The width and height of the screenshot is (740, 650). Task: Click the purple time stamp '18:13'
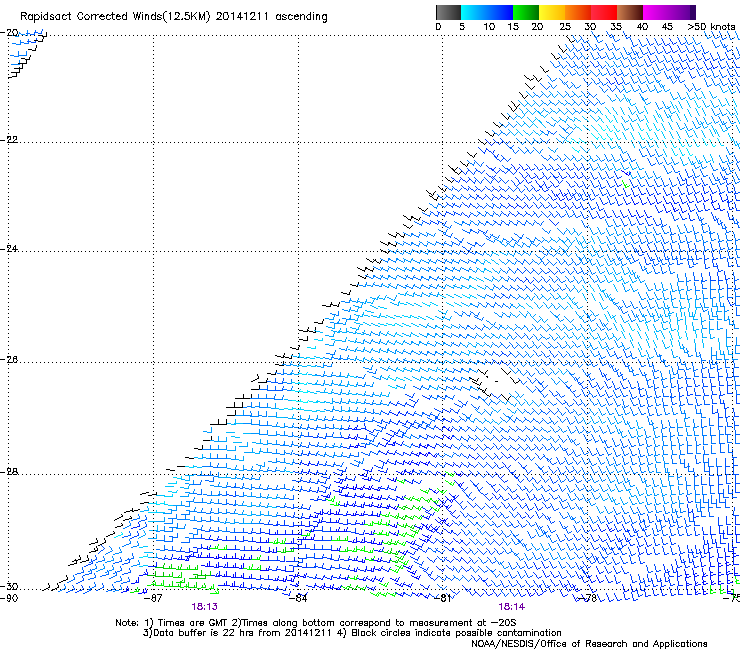tap(204, 607)
